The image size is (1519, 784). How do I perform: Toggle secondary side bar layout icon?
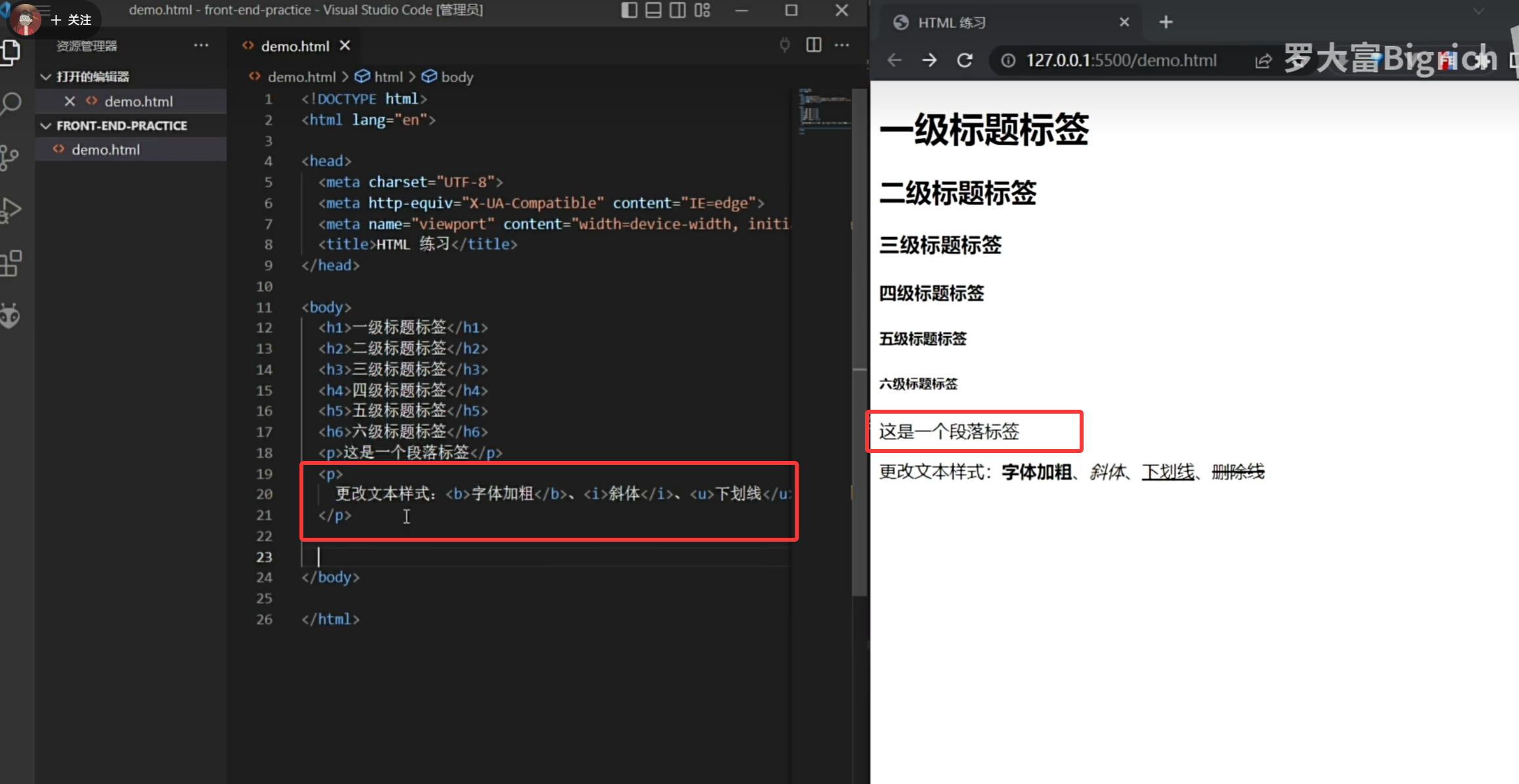677,10
